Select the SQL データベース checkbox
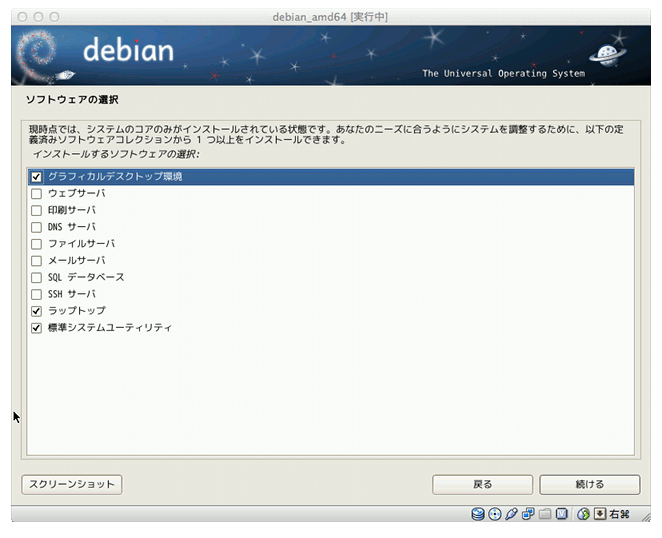 coord(37,277)
